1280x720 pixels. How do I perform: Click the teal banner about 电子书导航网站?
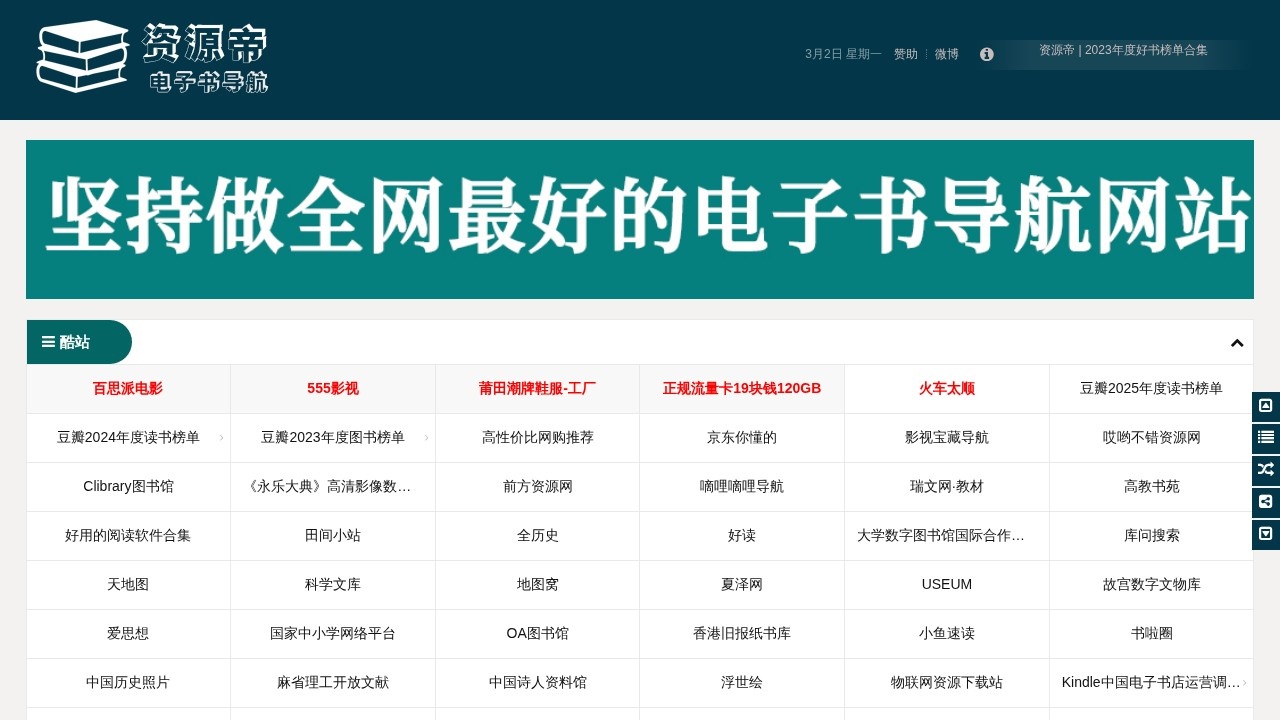coord(639,219)
